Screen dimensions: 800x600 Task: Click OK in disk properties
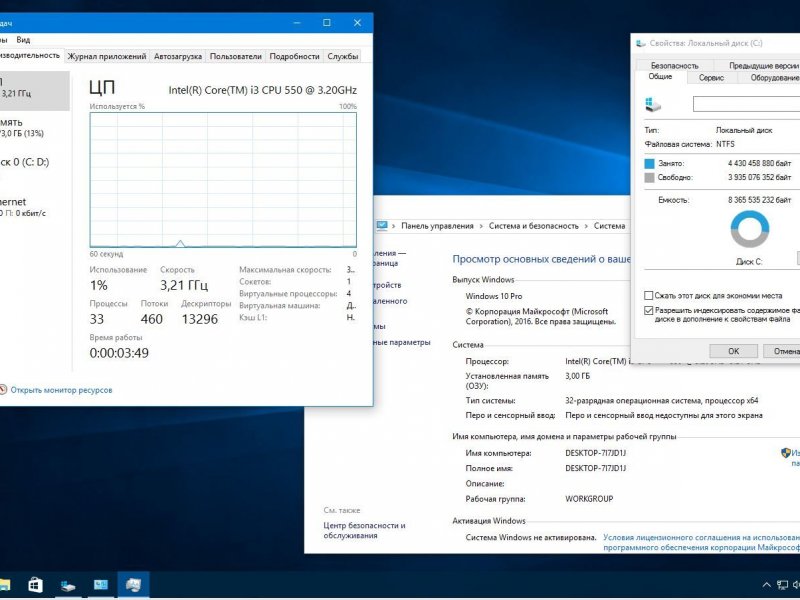(x=733, y=351)
